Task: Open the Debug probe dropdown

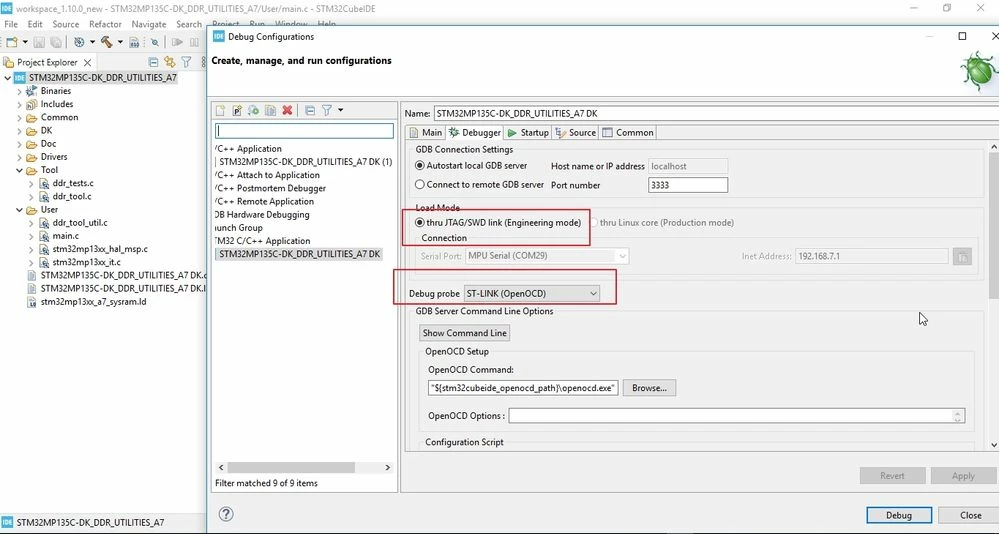Action: [532, 293]
